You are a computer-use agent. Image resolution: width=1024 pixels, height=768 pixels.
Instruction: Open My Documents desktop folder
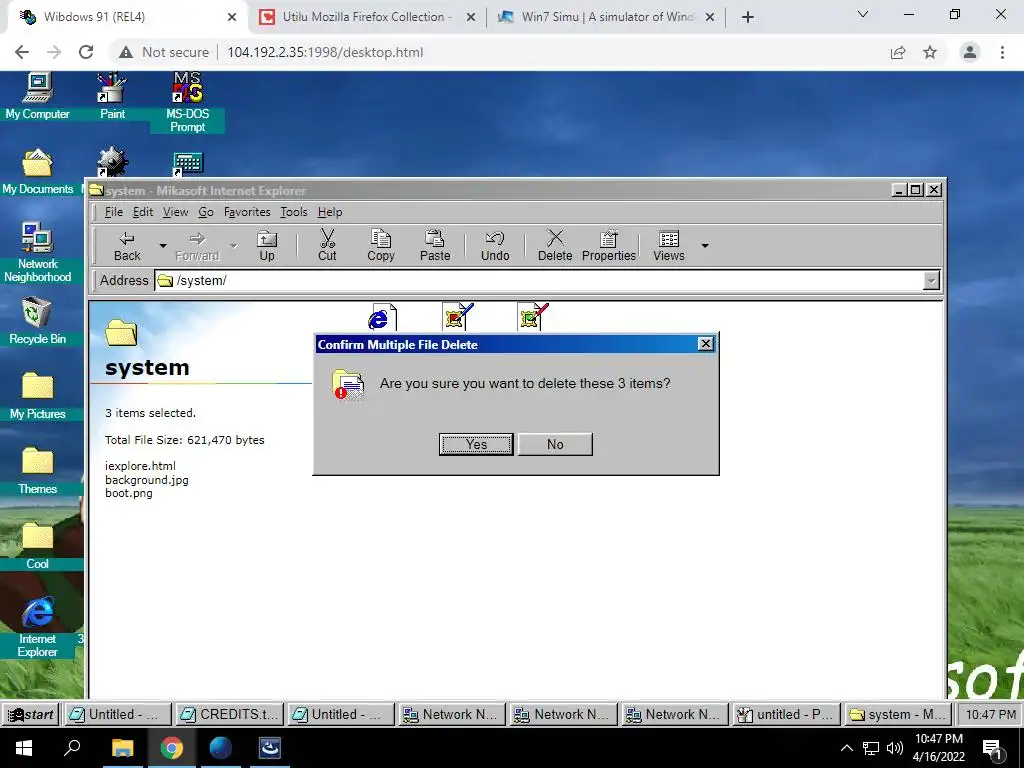[x=37, y=172]
